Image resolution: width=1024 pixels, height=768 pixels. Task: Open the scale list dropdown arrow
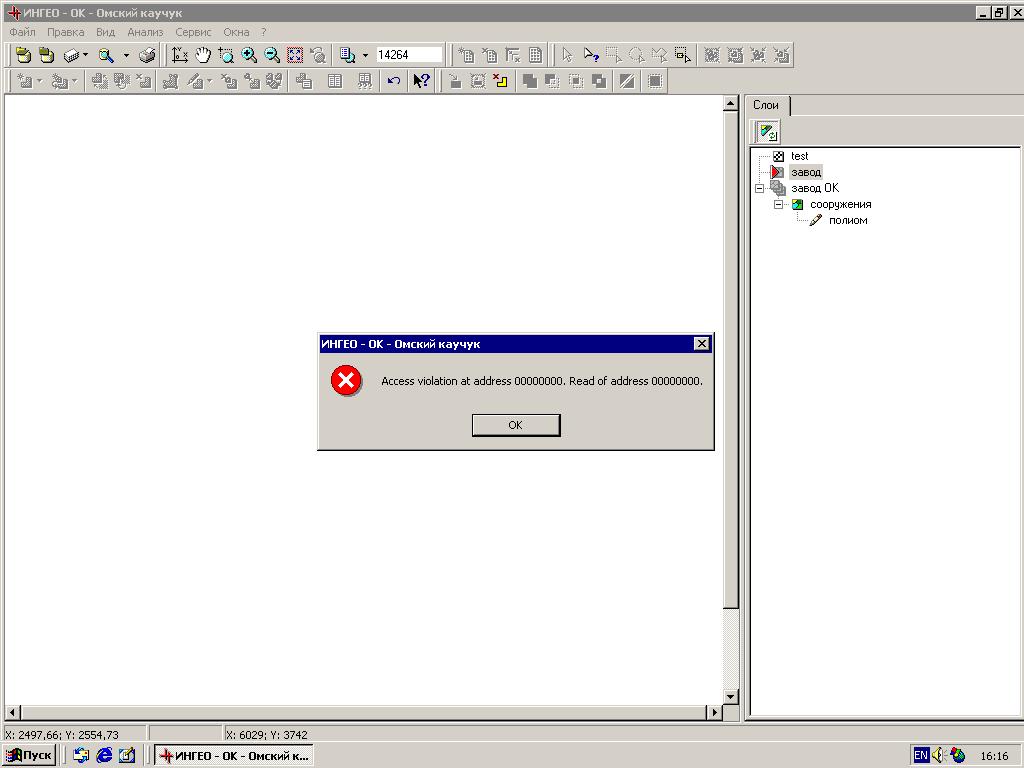click(365, 56)
